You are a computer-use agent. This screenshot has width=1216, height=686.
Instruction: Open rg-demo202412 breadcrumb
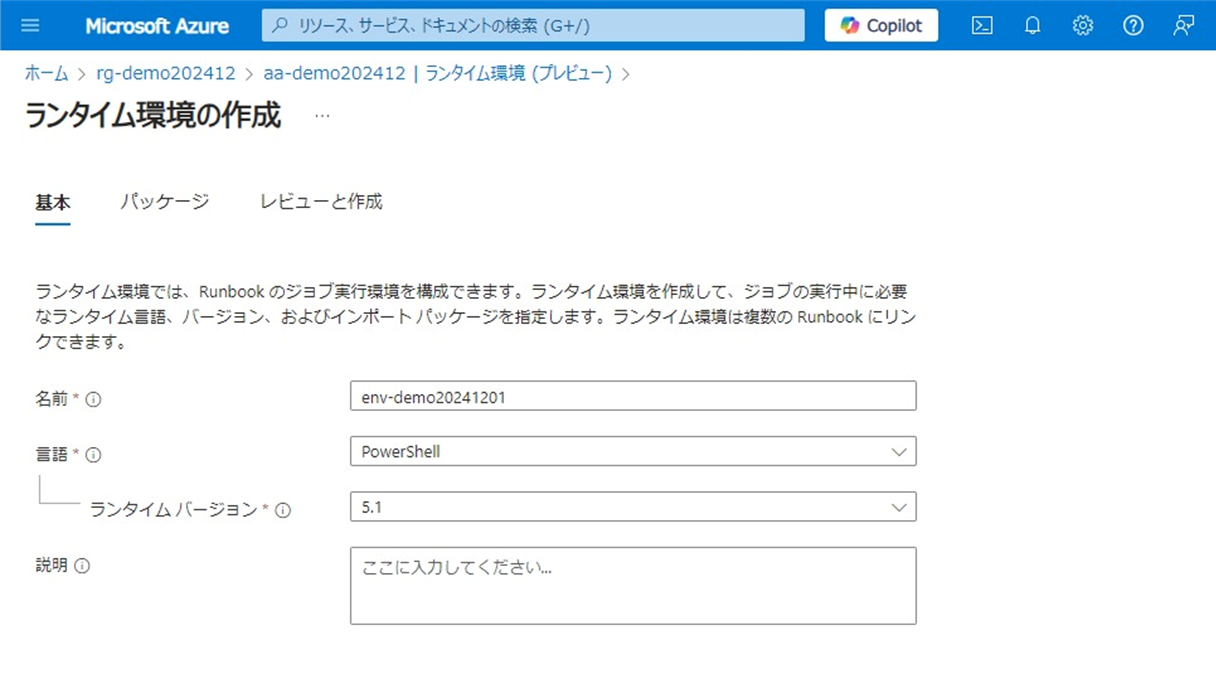[x=166, y=73]
